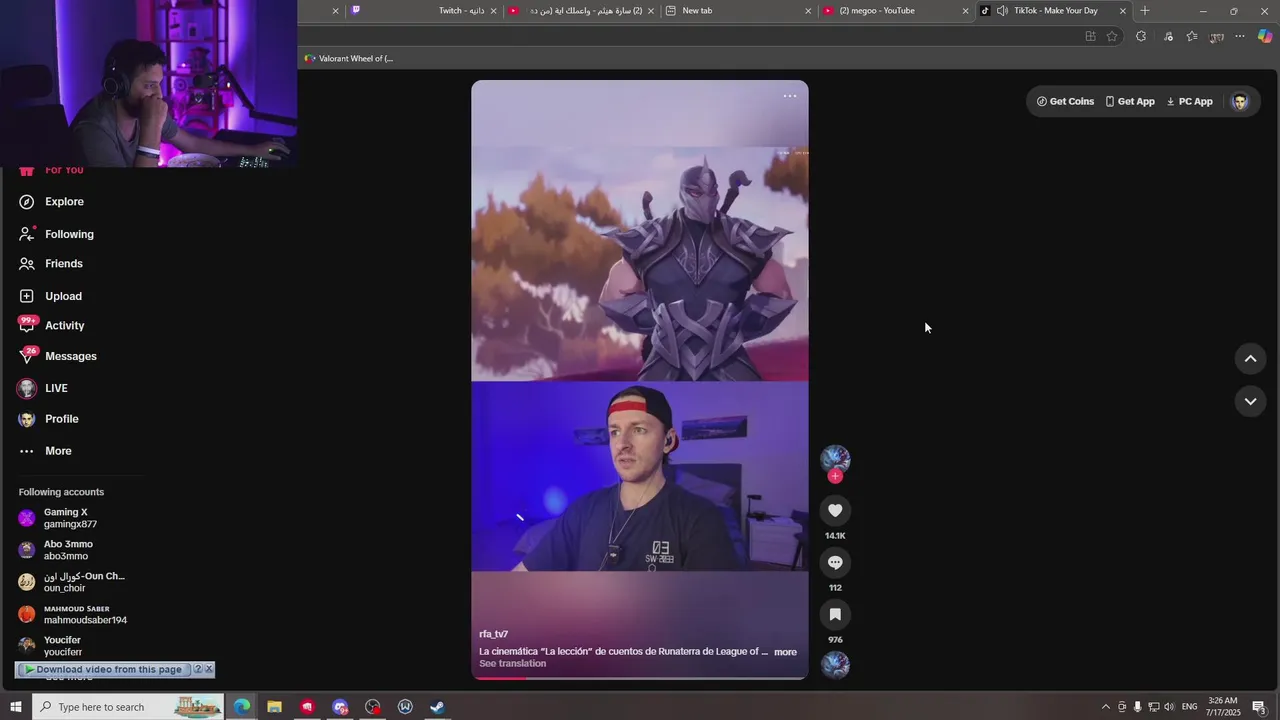
Task: Open the sound disc icon below bookmark
Action: coord(835,665)
